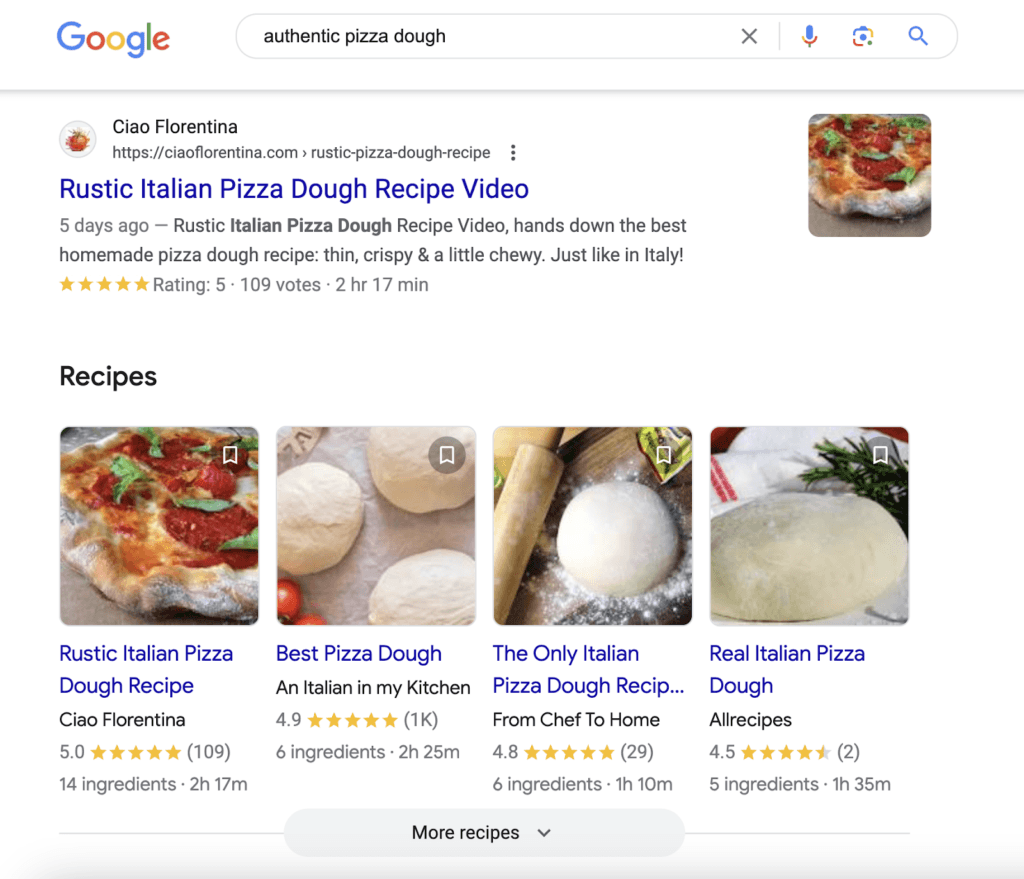Viewport: 1024px width, 879px height.
Task: Open Rustic Italian Pizza Dough Recipe card image
Action: tap(159, 526)
